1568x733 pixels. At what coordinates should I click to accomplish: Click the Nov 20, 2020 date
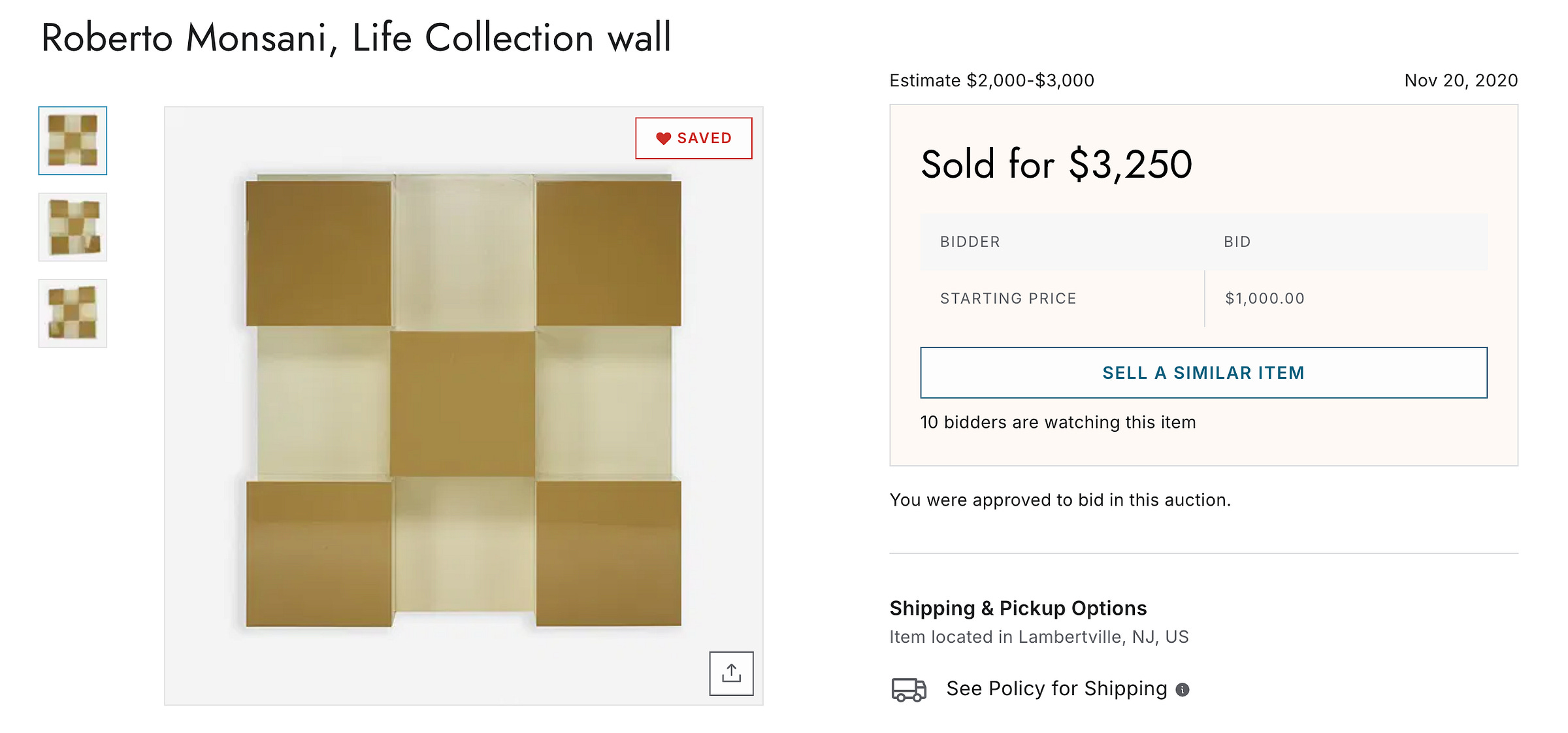click(x=1461, y=80)
